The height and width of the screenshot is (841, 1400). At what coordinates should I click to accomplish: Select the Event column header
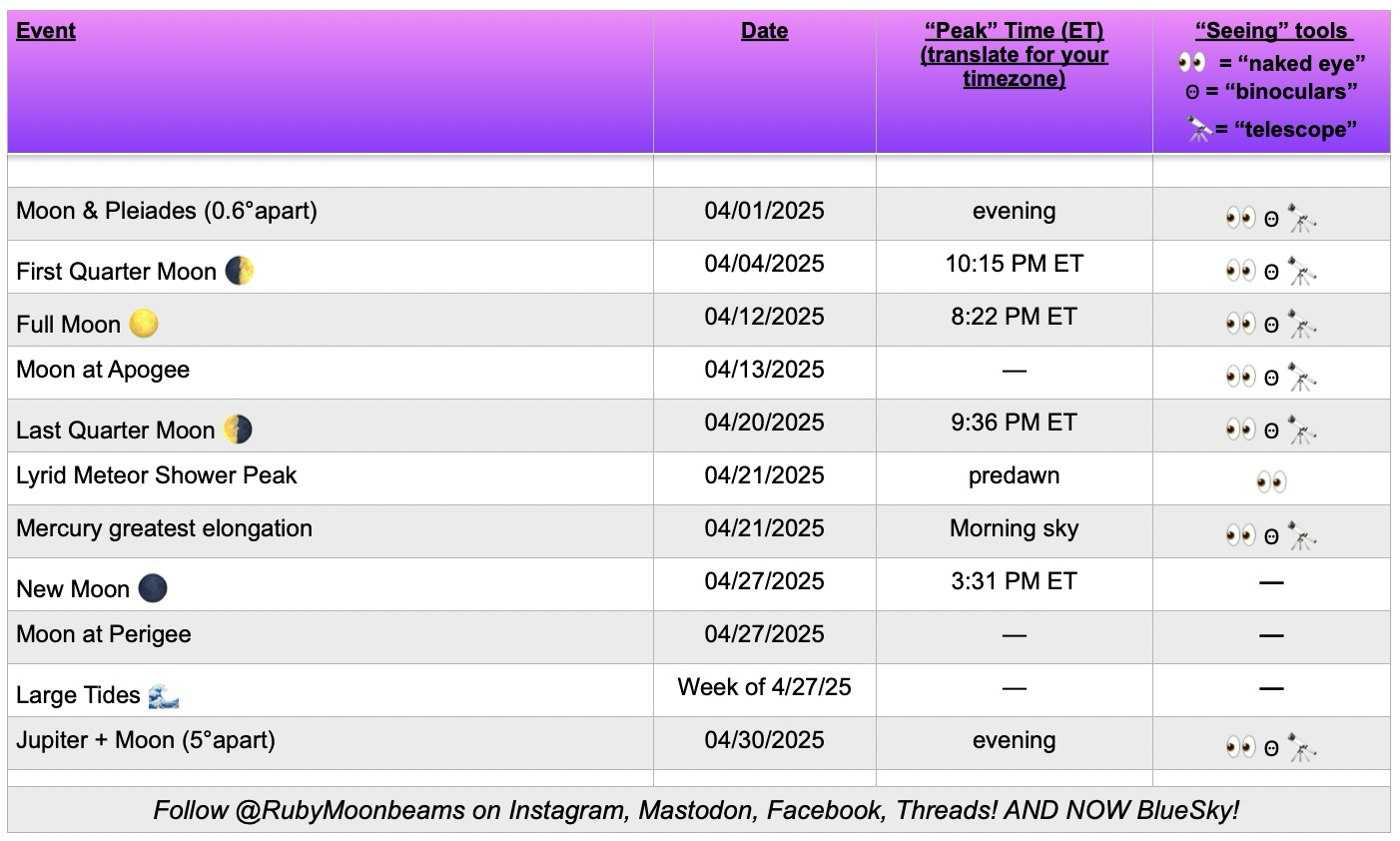[46, 31]
